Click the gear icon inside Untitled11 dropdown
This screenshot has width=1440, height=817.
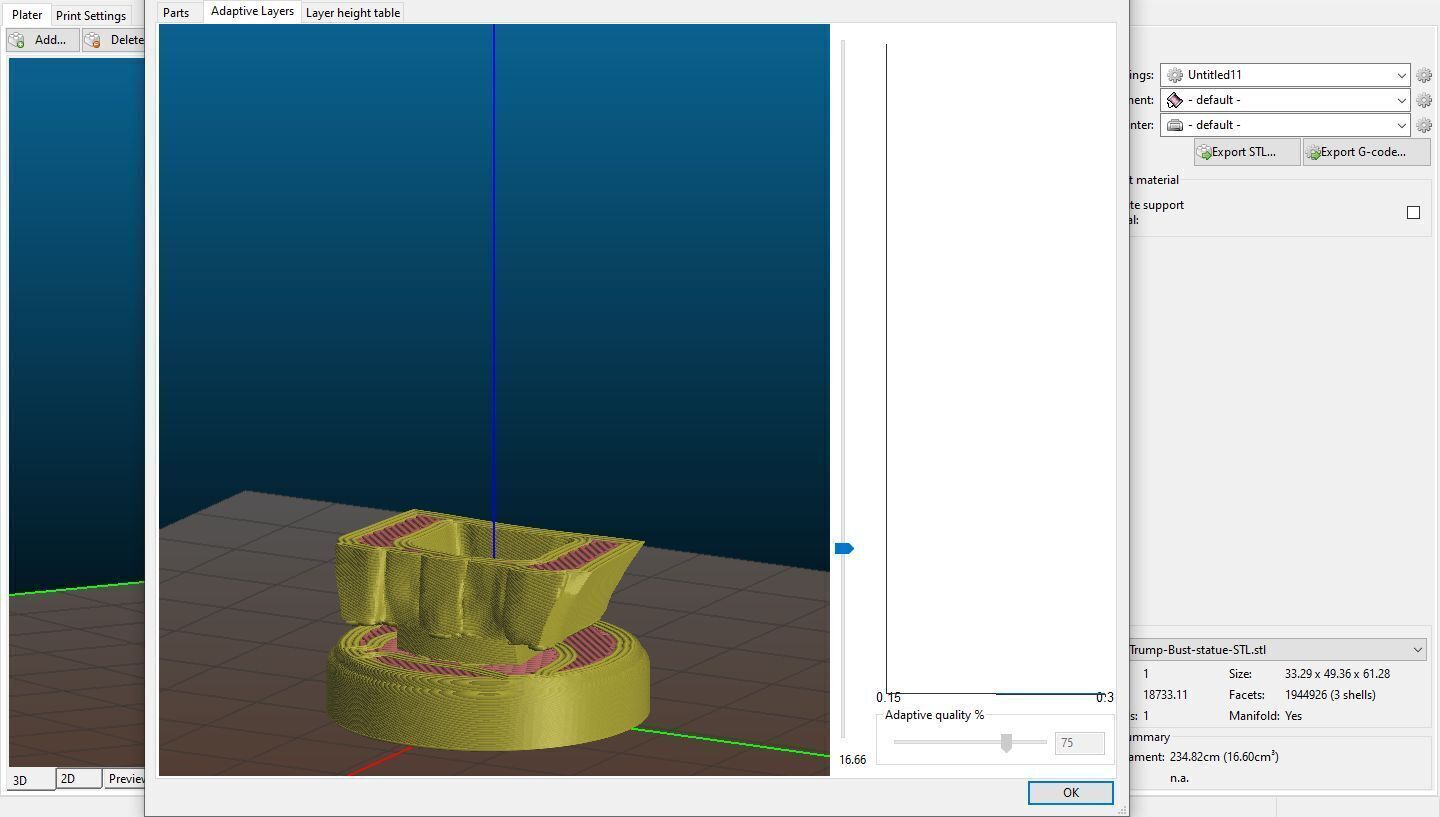pos(1175,75)
